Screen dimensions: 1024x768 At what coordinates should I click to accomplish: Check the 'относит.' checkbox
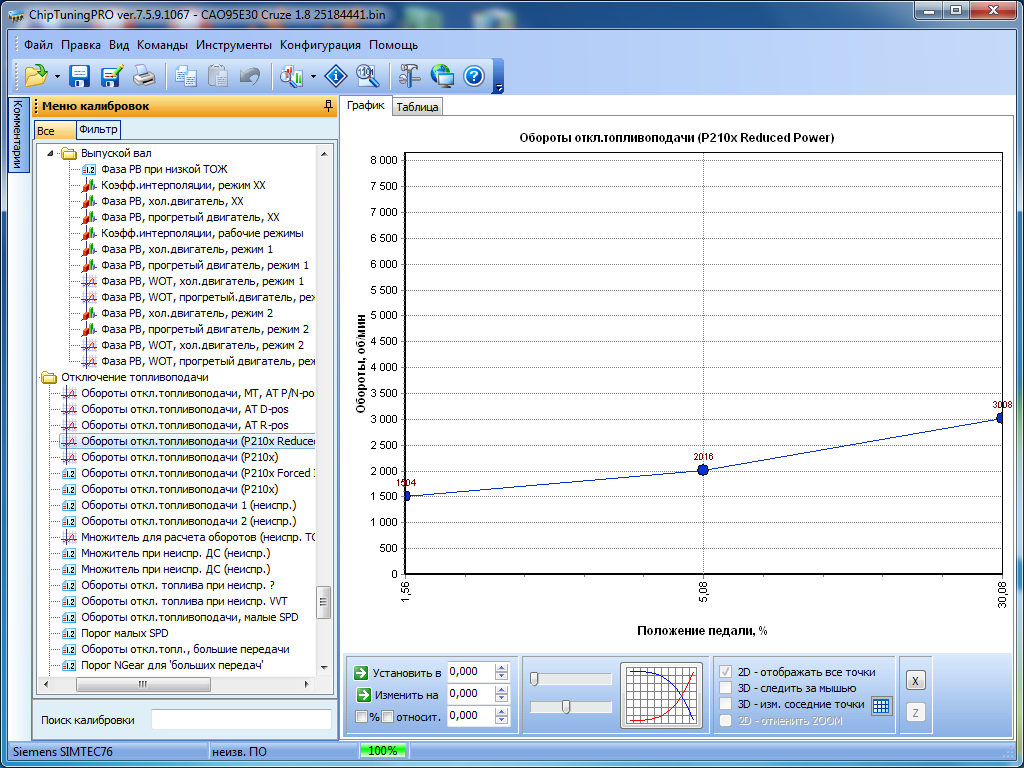tap(387, 716)
